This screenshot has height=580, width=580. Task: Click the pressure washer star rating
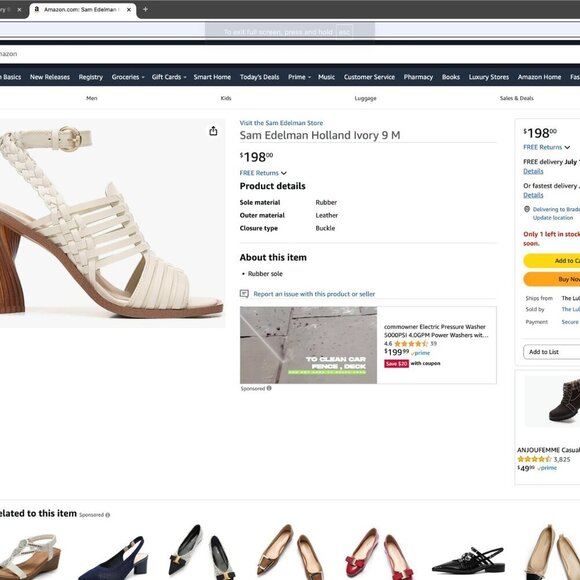click(411, 344)
